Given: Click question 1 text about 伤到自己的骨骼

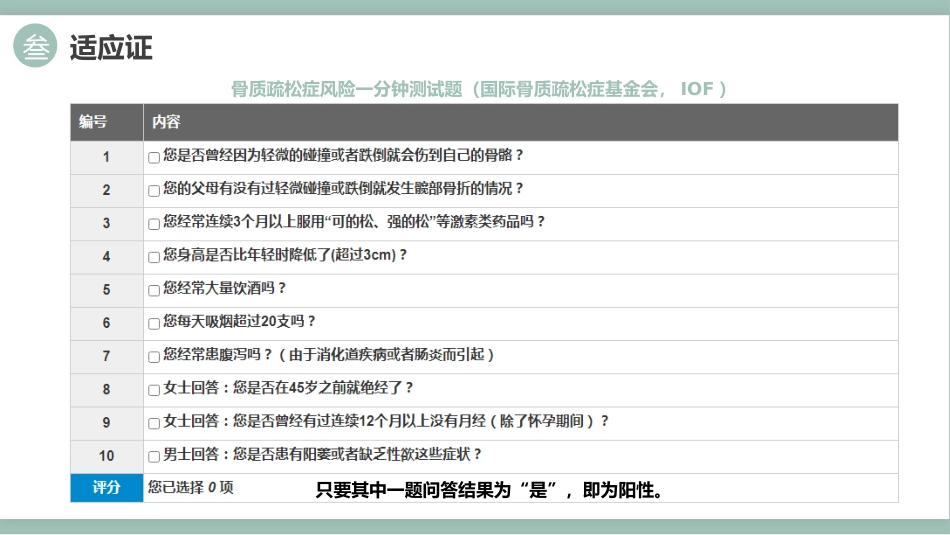Looking at the screenshot, I should (344, 156).
